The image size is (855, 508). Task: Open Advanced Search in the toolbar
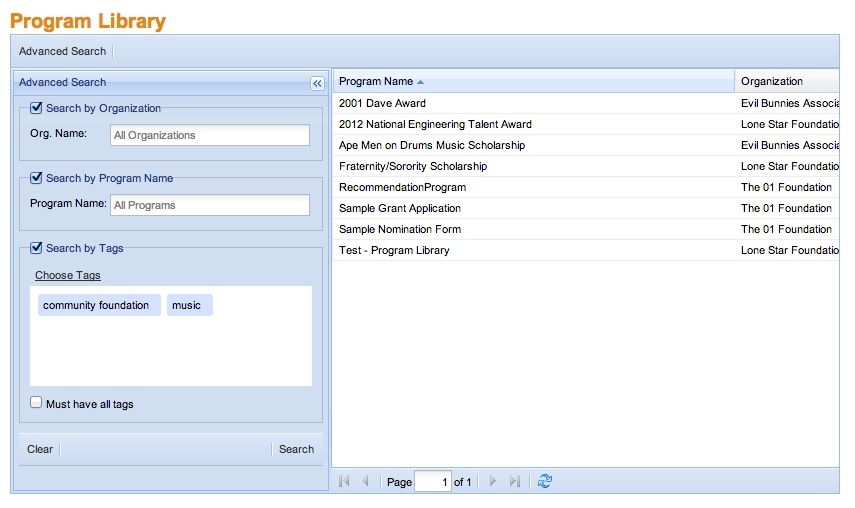[x=62, y=51]
